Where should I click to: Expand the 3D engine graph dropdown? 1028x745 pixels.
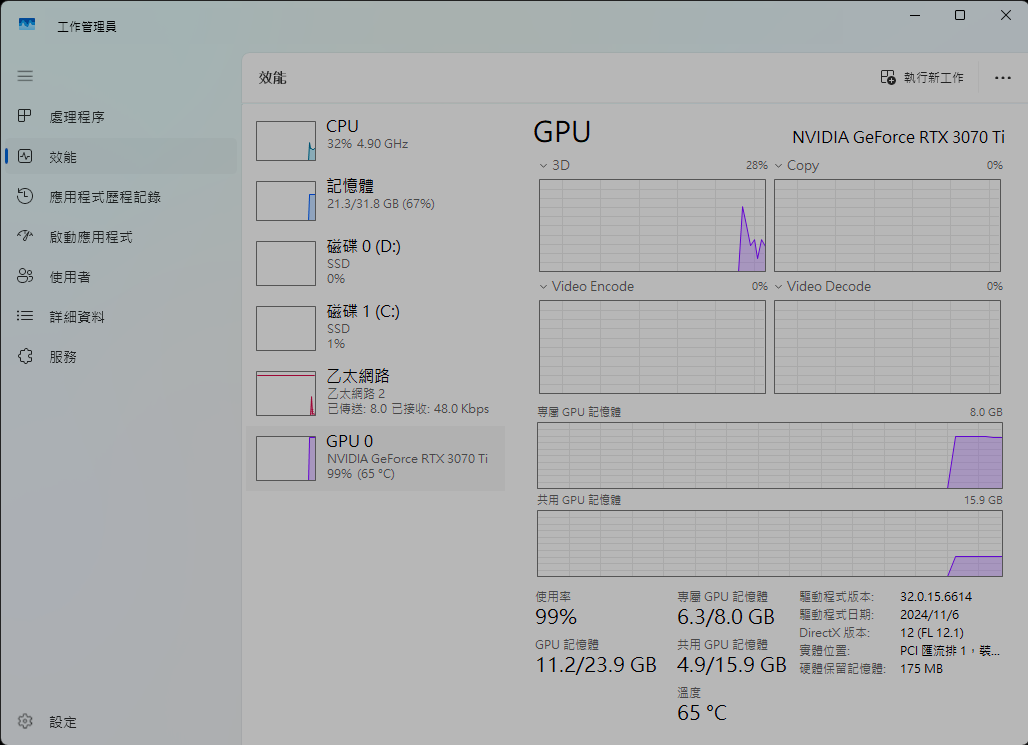click(x=544, y=166)
